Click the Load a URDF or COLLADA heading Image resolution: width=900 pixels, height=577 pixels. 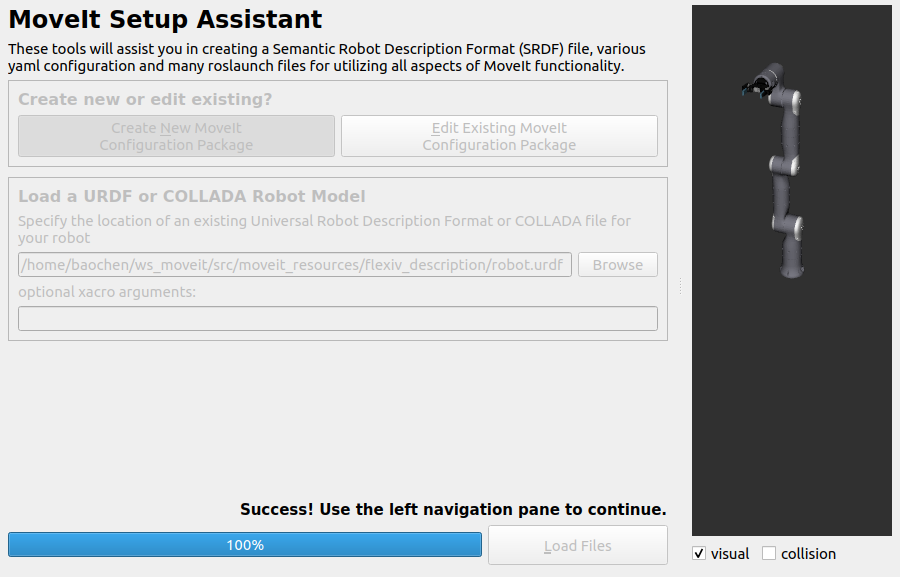pos(192,196)
